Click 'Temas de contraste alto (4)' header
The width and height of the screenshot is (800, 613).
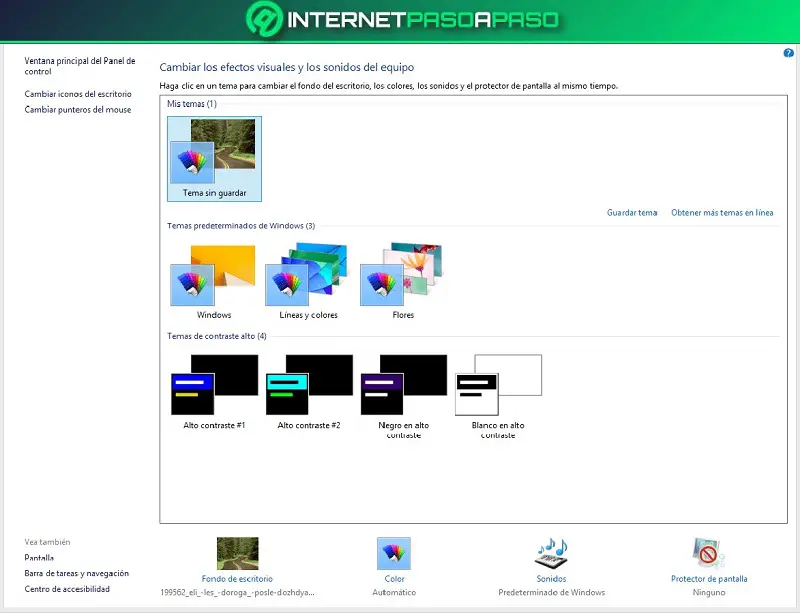(x=217, y=336)
